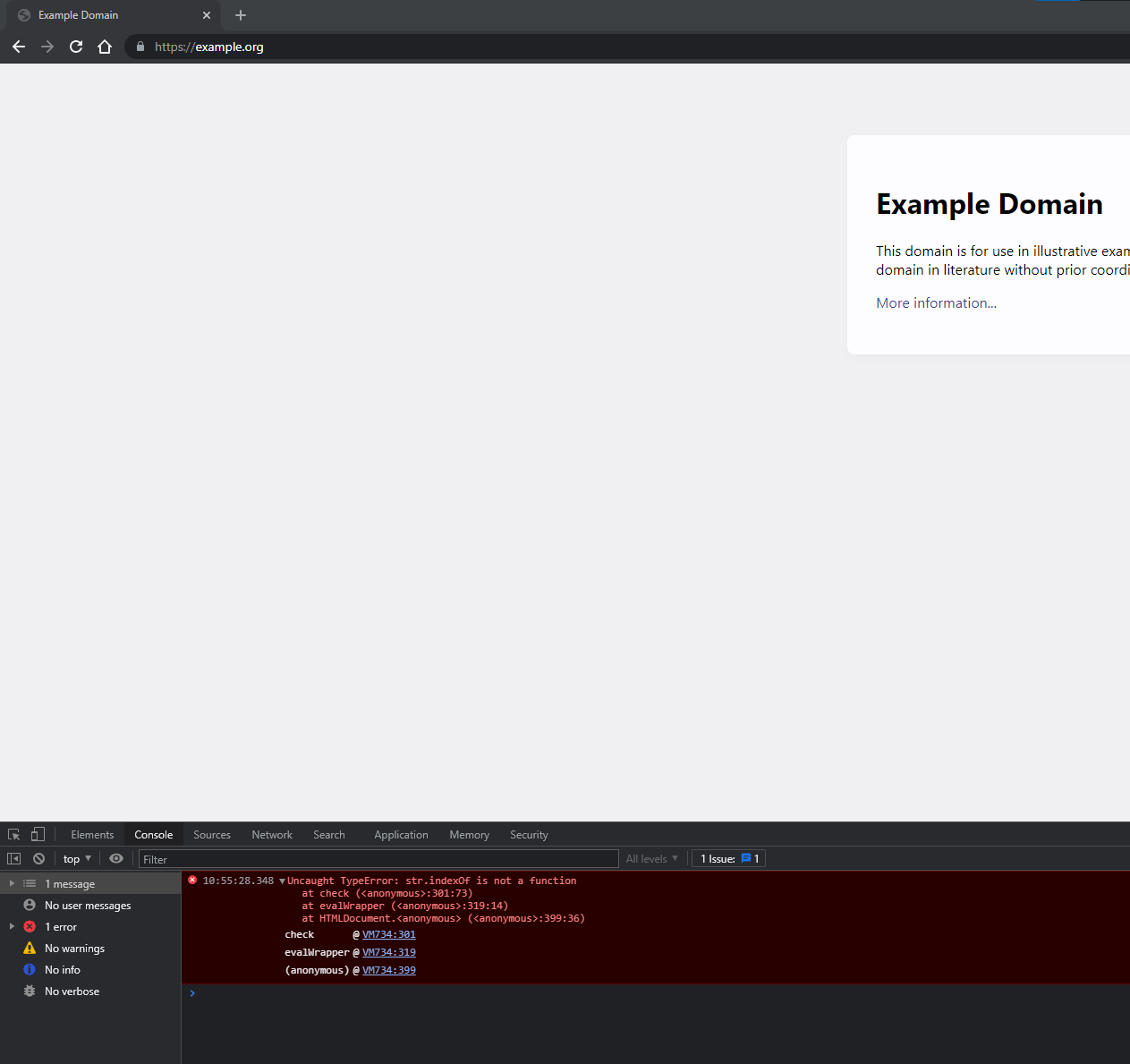The height and width of the screenshot is (1064, 1130).
Task: Click the yellow warning triangle icon
Action: point(30,948)
